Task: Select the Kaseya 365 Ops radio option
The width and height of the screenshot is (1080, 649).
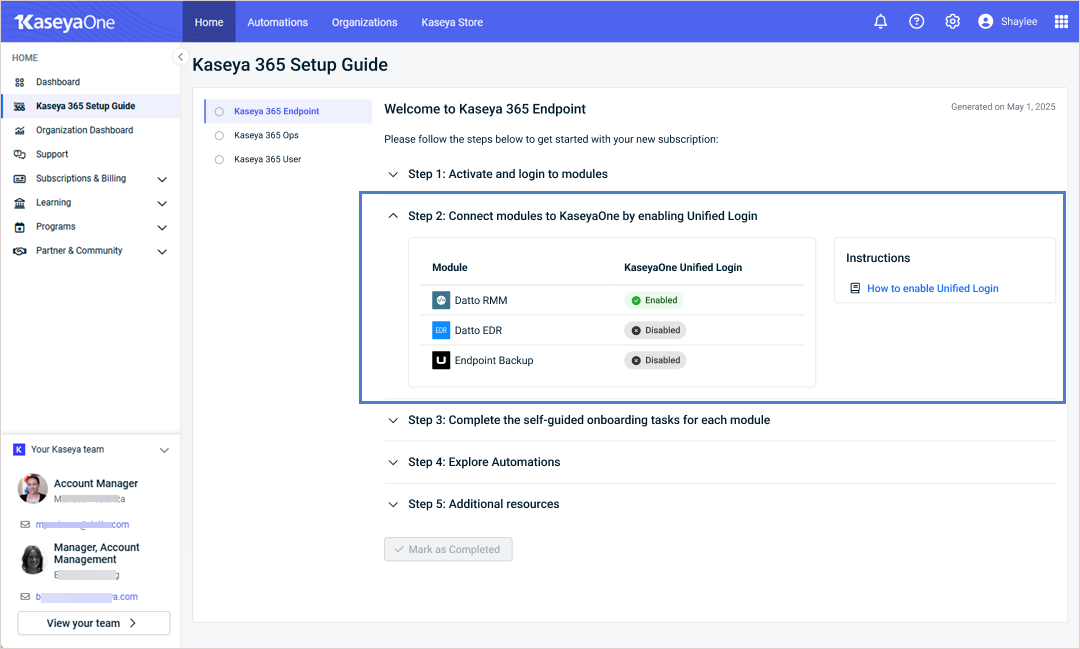Action: (219, 135)
